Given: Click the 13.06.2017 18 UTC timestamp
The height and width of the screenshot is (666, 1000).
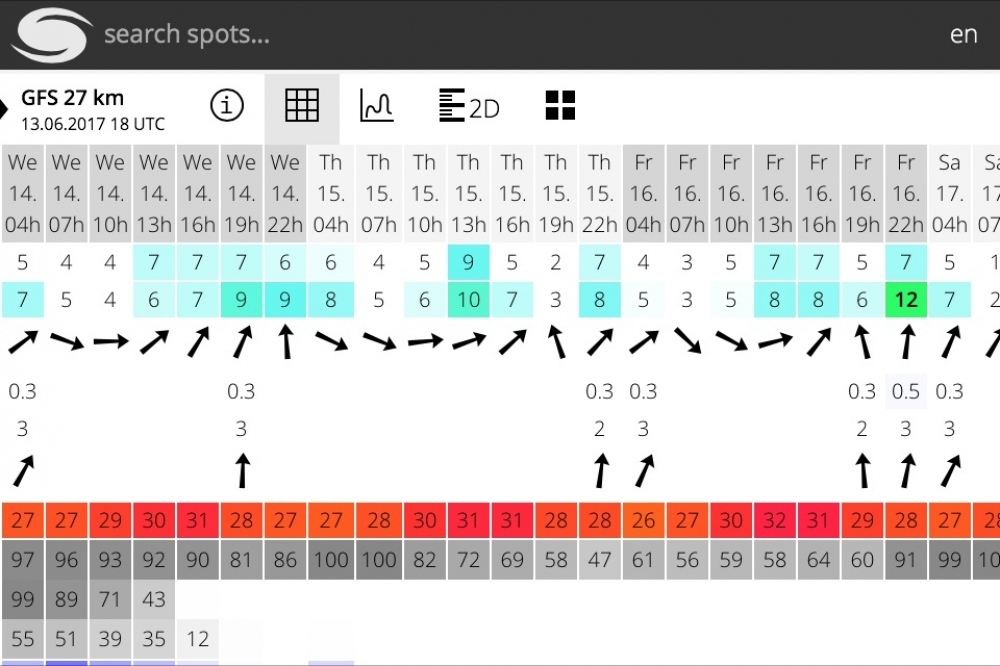Looking at the screenshot, I should pos(93,124).
